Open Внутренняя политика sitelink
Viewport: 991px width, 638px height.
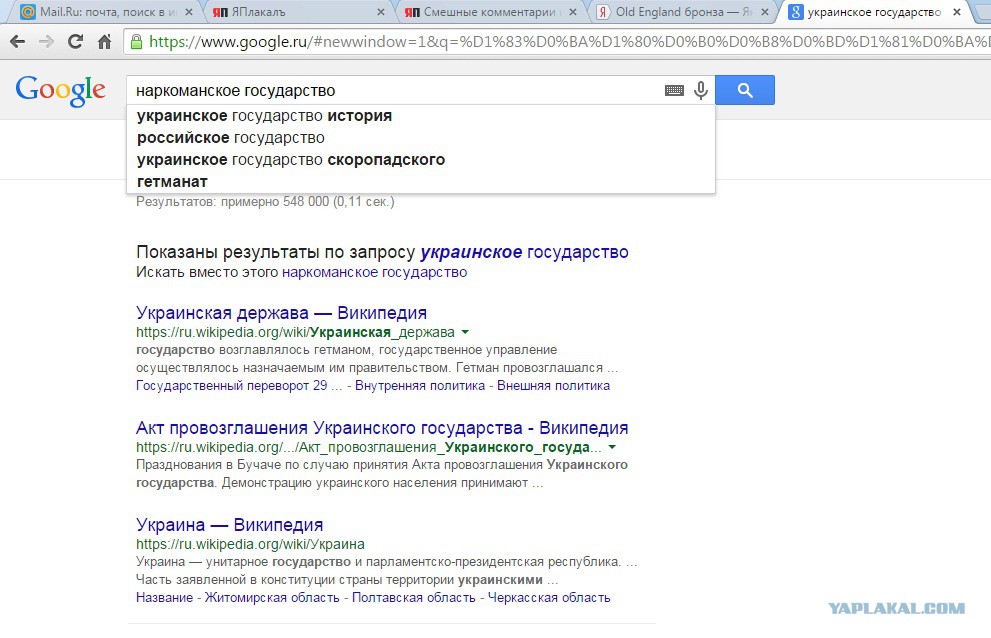pyautogui.click(x=420, y=386)
